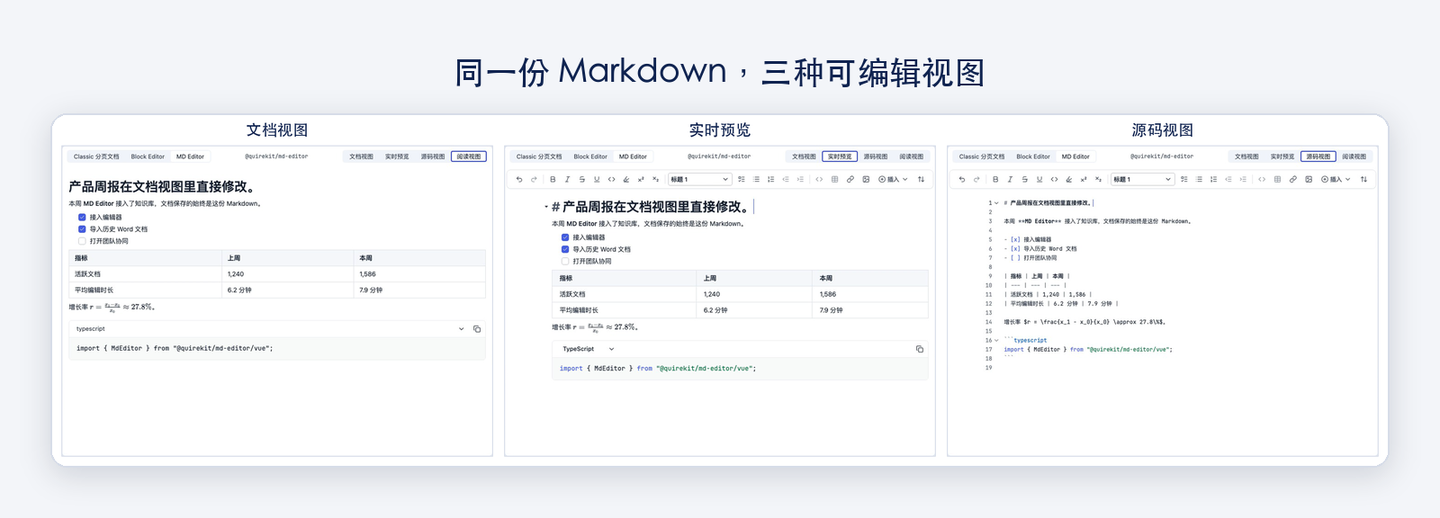Open the TypeScript language dropdown in the 实时预览 panel
The height and width of the screenshot is (518, 1440).
tap(588, 349)
